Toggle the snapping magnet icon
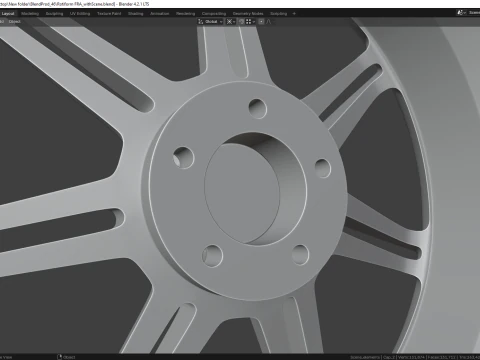The height and width of the screenshot is (360, 480). pyautogui.click(x=242, y=22)
